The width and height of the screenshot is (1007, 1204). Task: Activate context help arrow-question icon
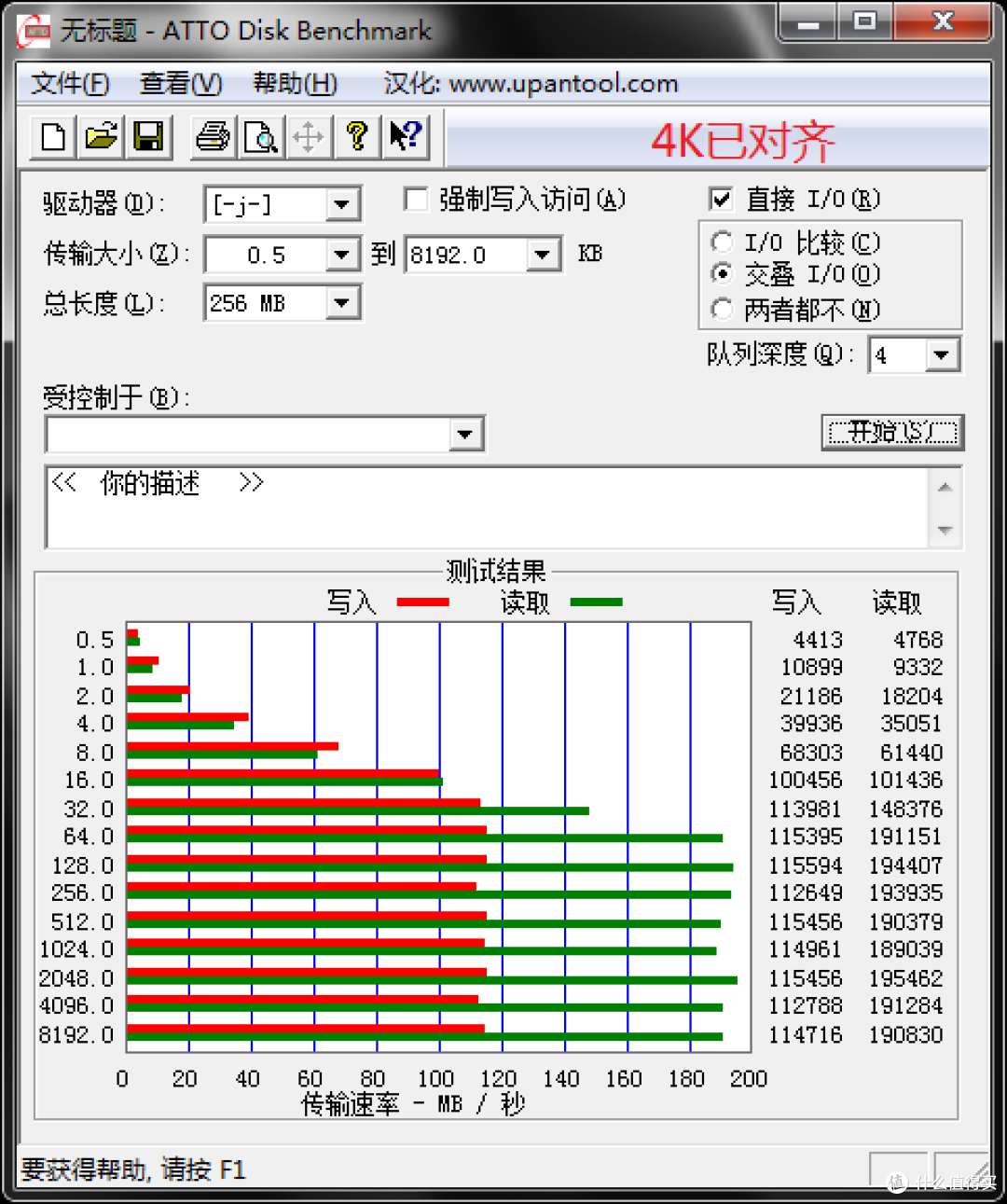[405, 137]
